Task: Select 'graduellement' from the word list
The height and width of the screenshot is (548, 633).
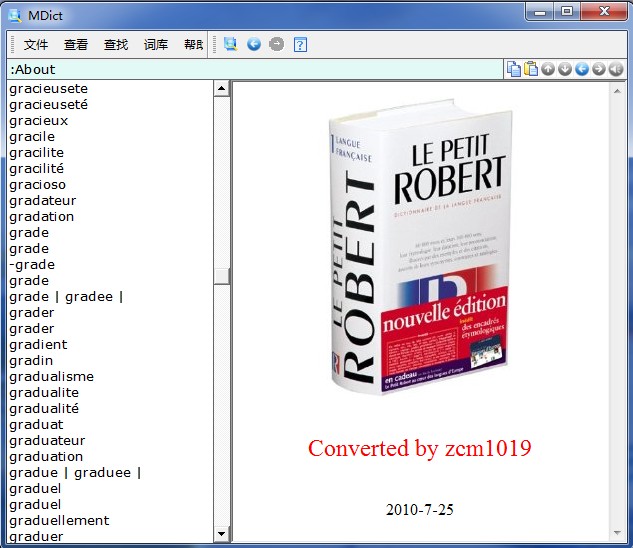Action: [x=59, y=521]
